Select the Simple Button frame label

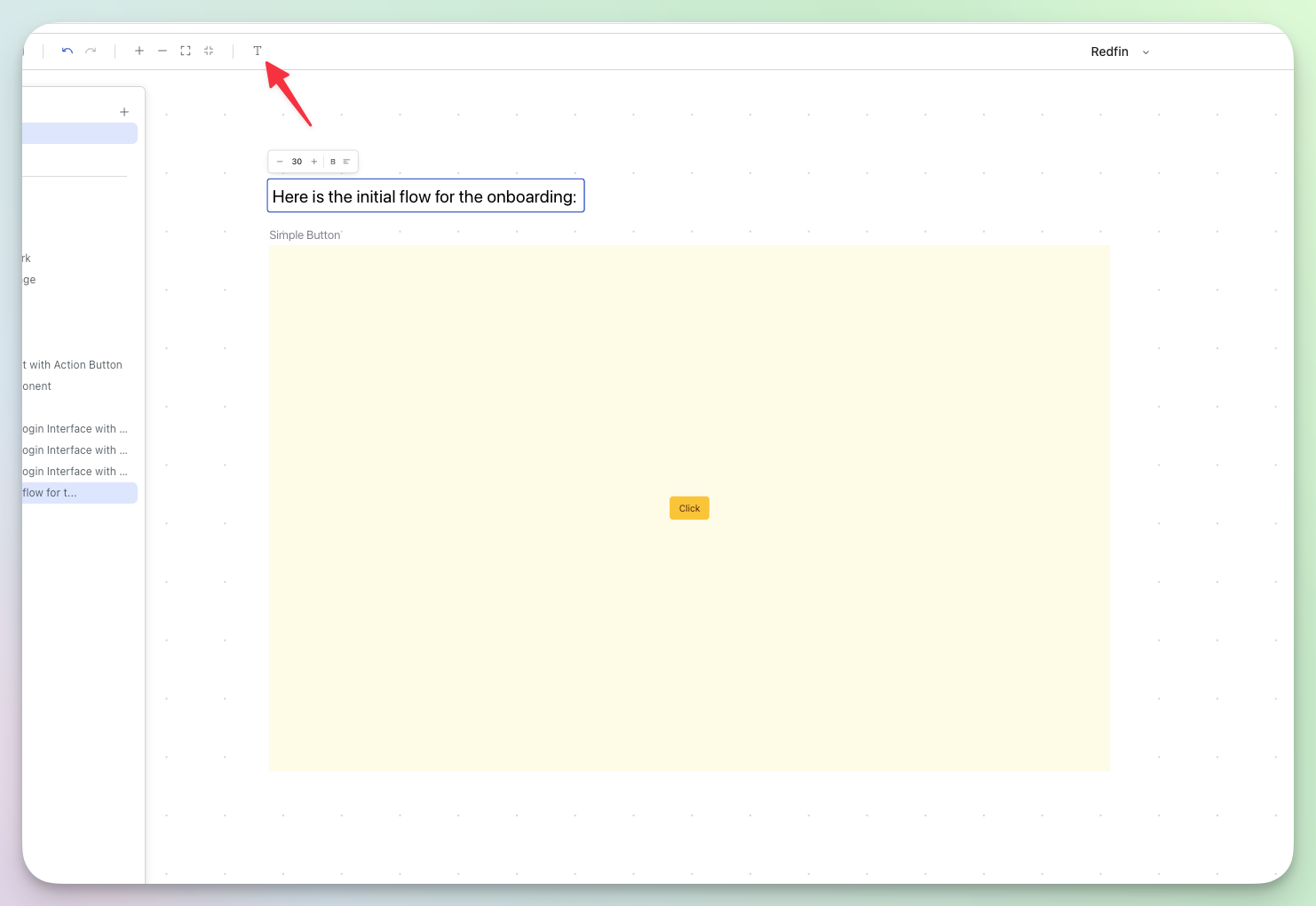[305, 234]
